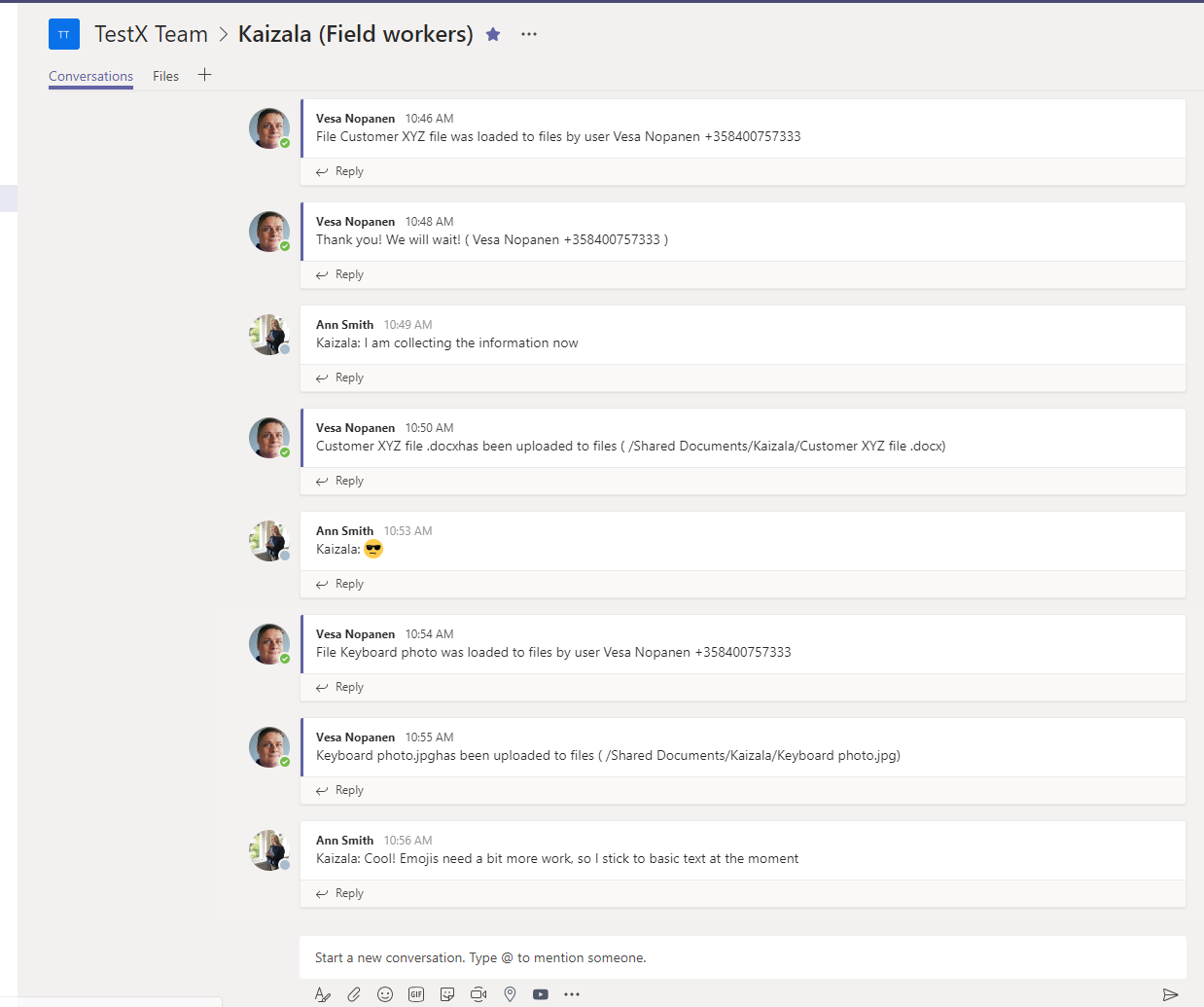Reply to the 'Cool! Emojis need' message
The image size is (1204, 1007).
click(340, 893)
